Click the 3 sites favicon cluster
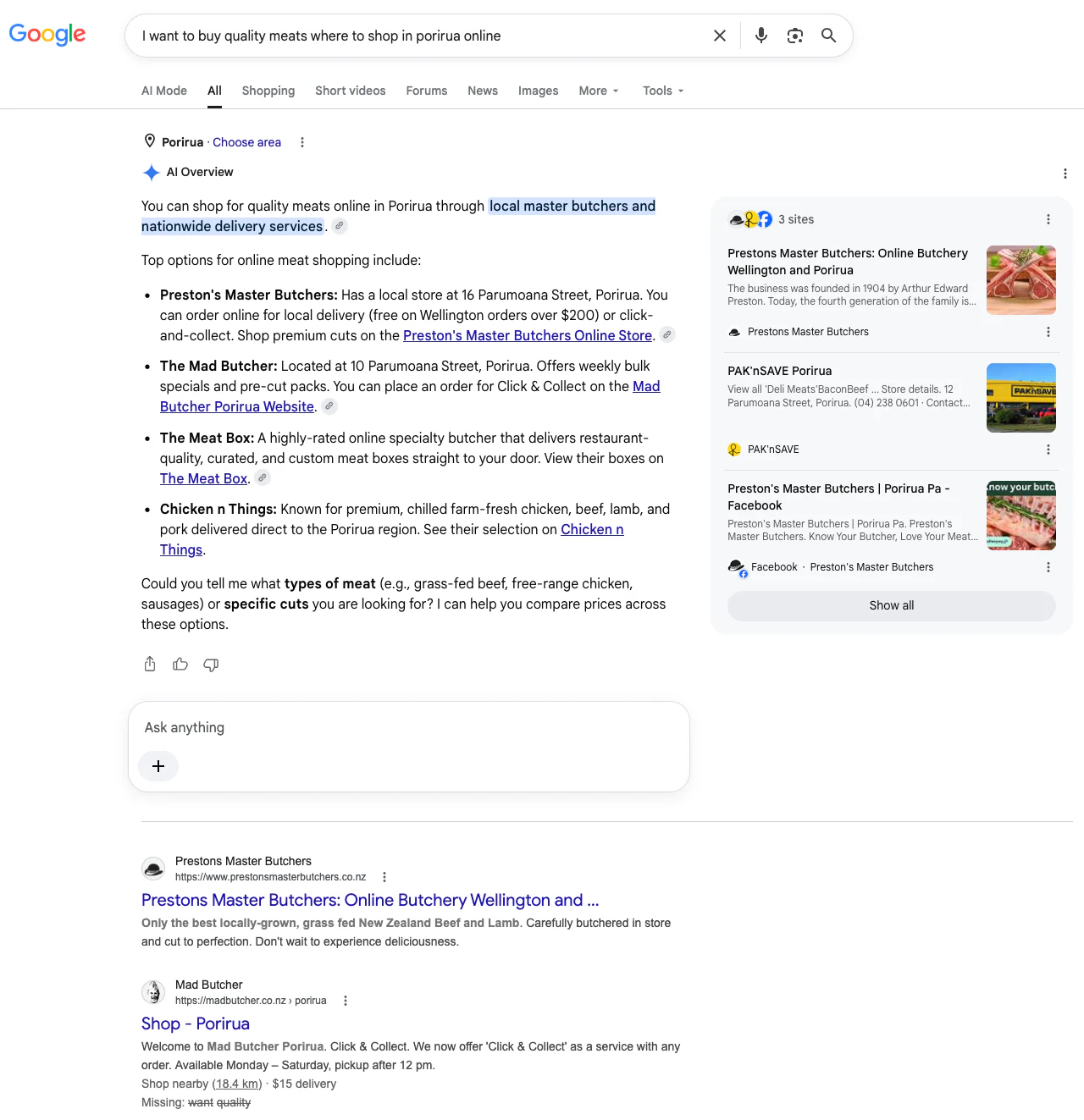 [x=750, y=219]
